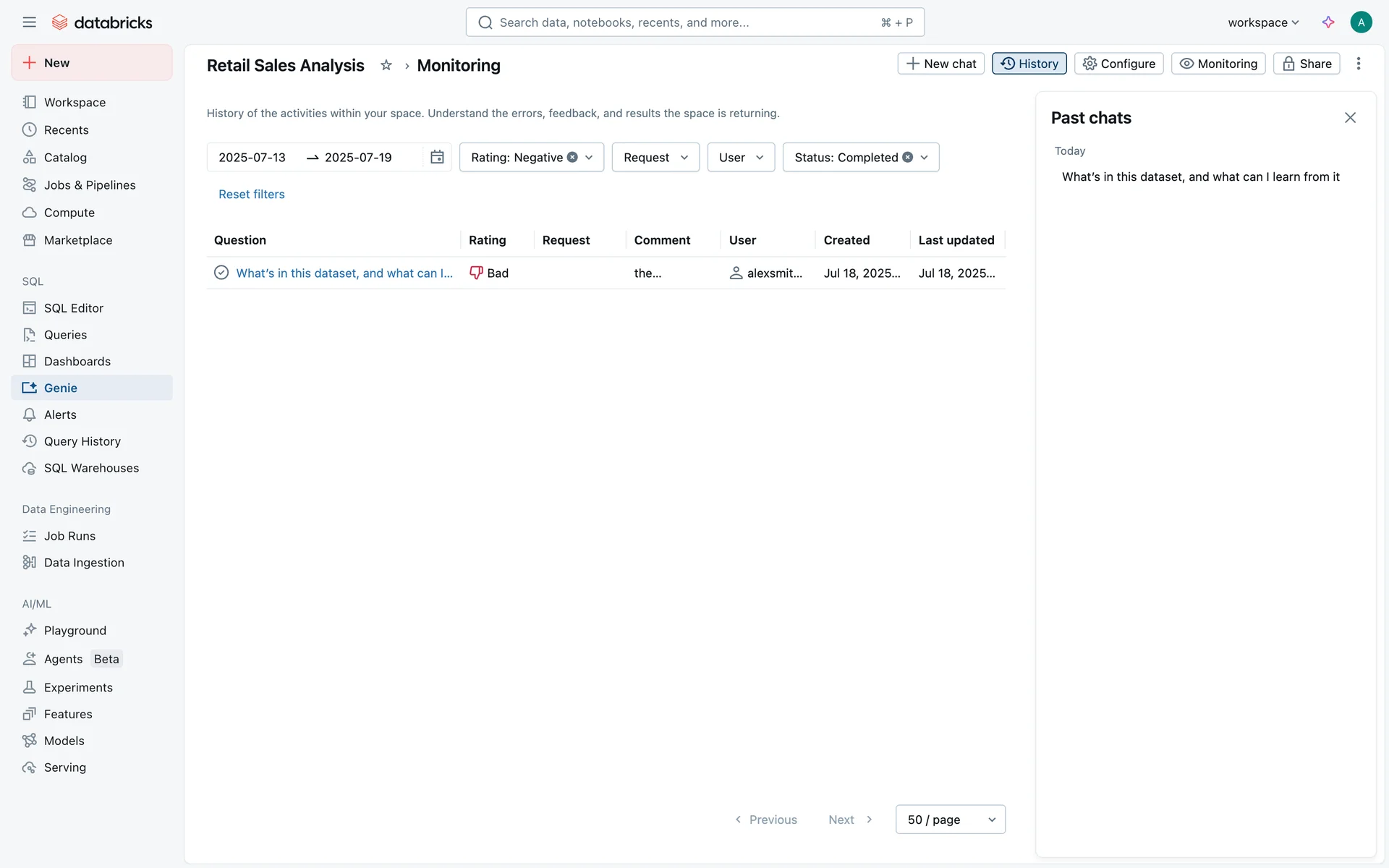The height and width of the screenshot is (868, 1389).
Task: Open the User filter dropdown
Action: (x=741, y=157)
